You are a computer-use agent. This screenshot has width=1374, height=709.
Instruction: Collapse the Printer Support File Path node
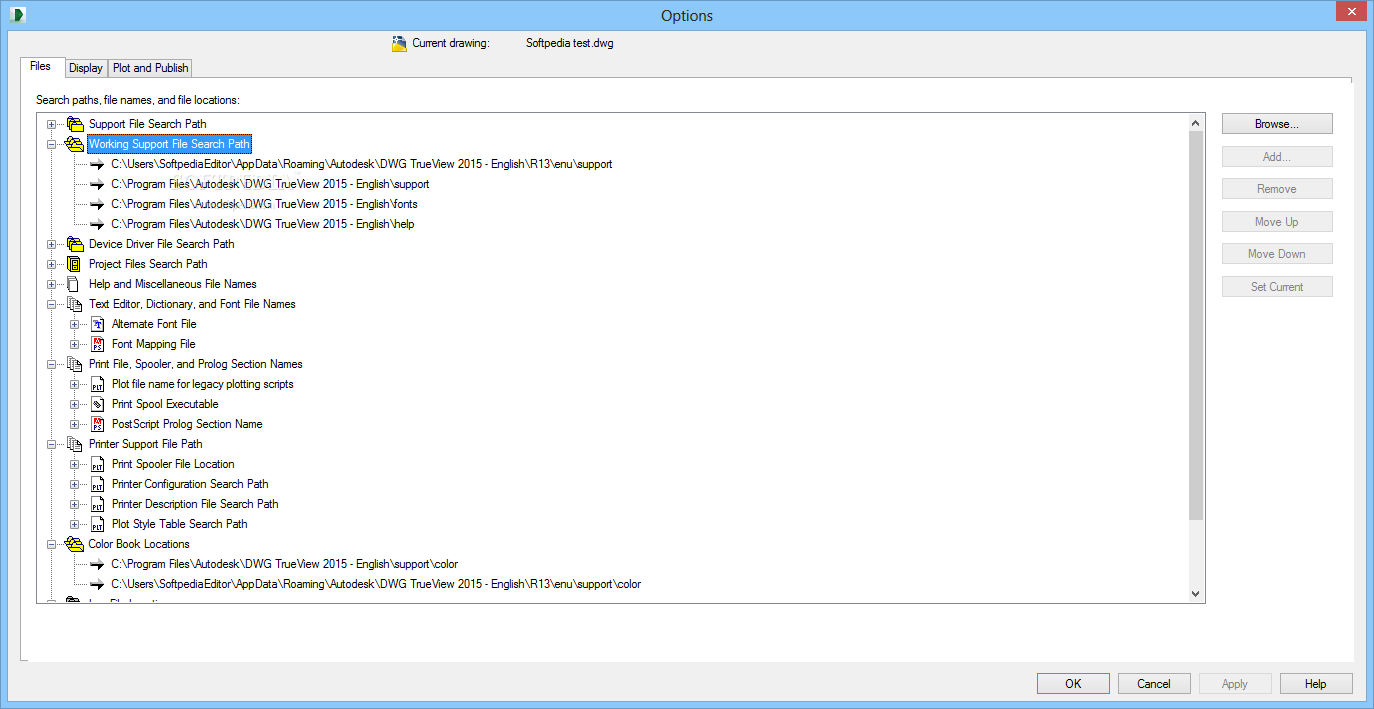click(x=52, y=444)
